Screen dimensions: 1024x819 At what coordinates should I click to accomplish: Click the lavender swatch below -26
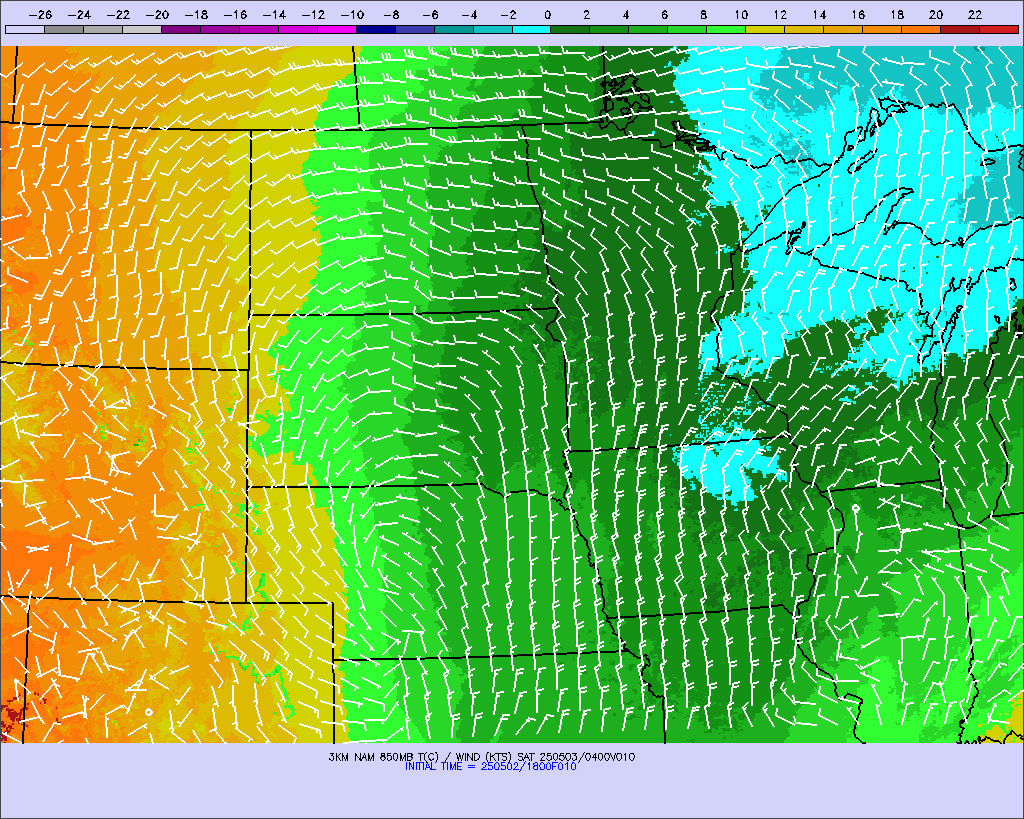(x=25, y=29)
